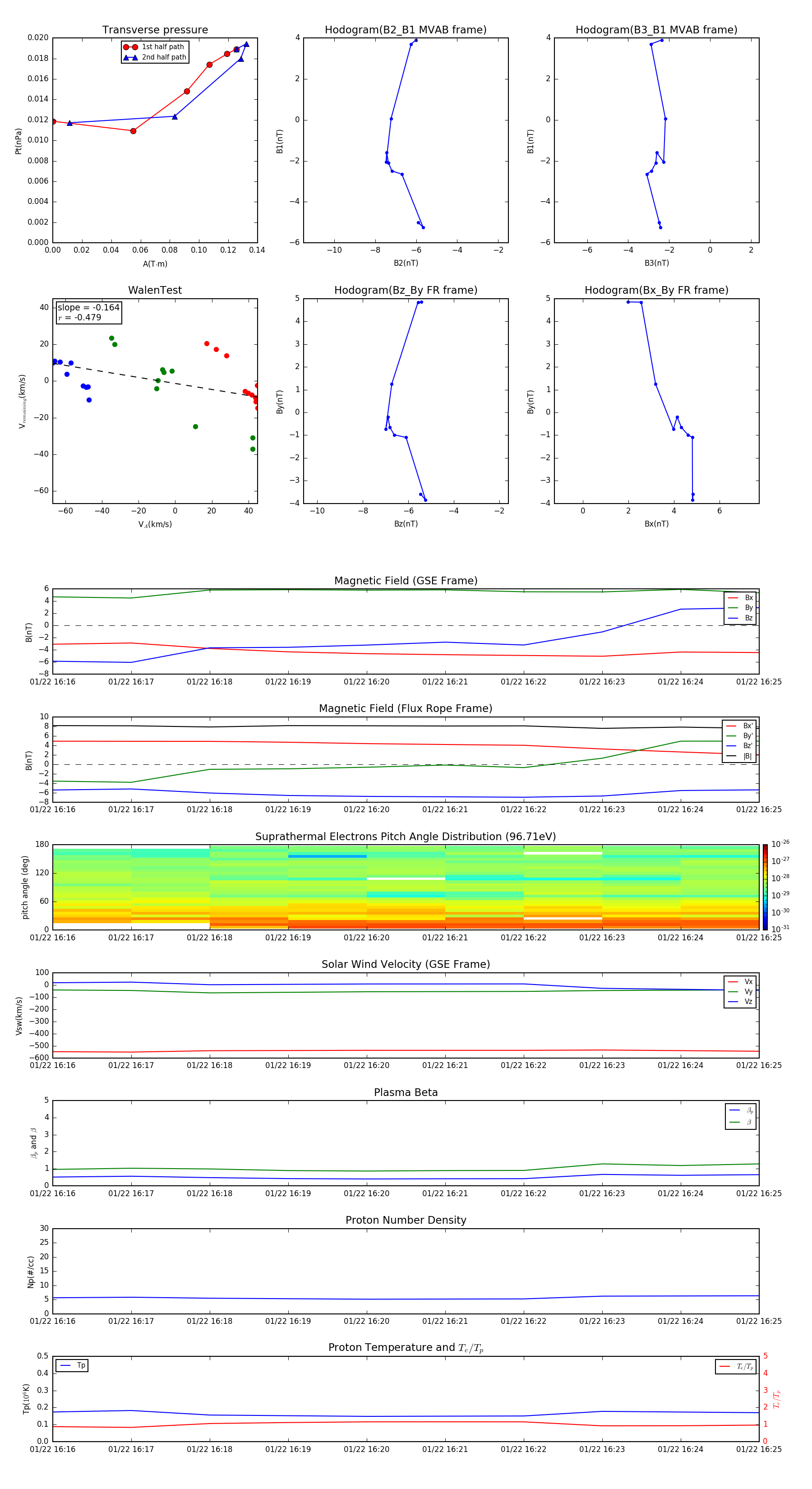Click the 'Magnetic Field (GSE Frame)' title

click(406, 581)
